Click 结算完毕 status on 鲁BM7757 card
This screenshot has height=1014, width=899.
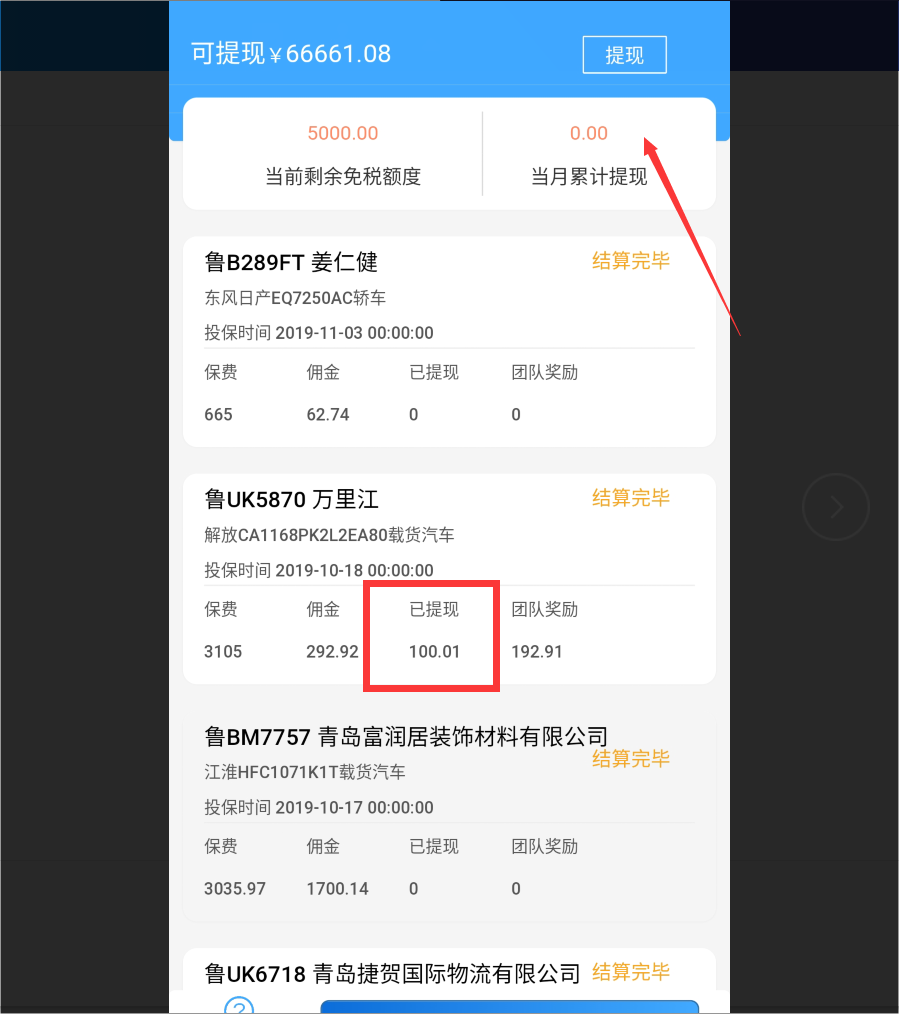(x=631, y=759)
